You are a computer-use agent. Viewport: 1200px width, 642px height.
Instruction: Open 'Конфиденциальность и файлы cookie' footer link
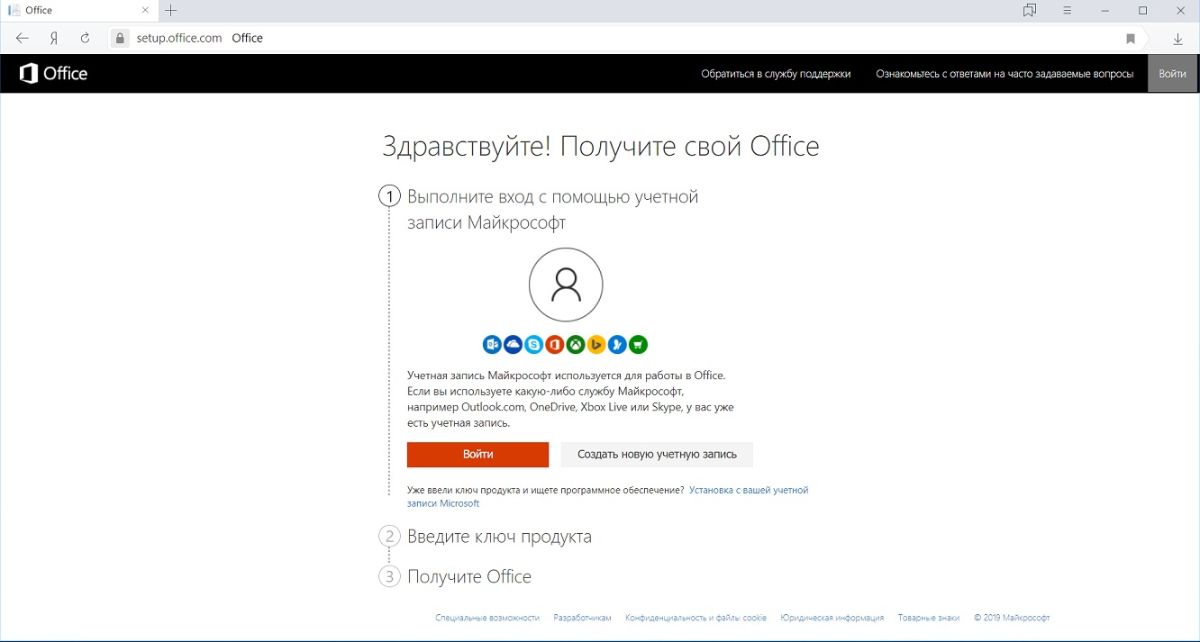coord(696,618)
